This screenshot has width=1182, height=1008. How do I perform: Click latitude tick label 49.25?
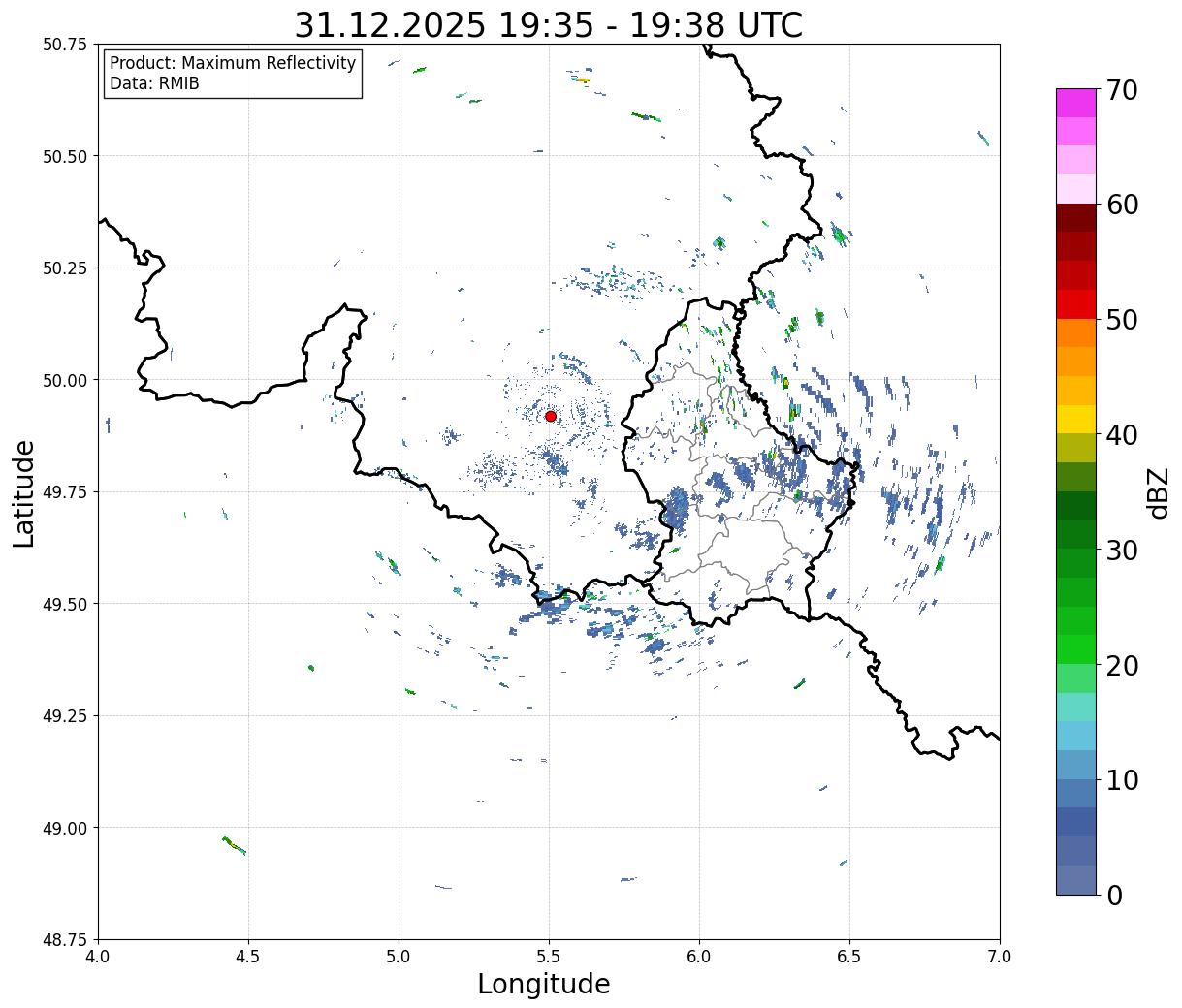pyautogui.click(x=65, y=716)
